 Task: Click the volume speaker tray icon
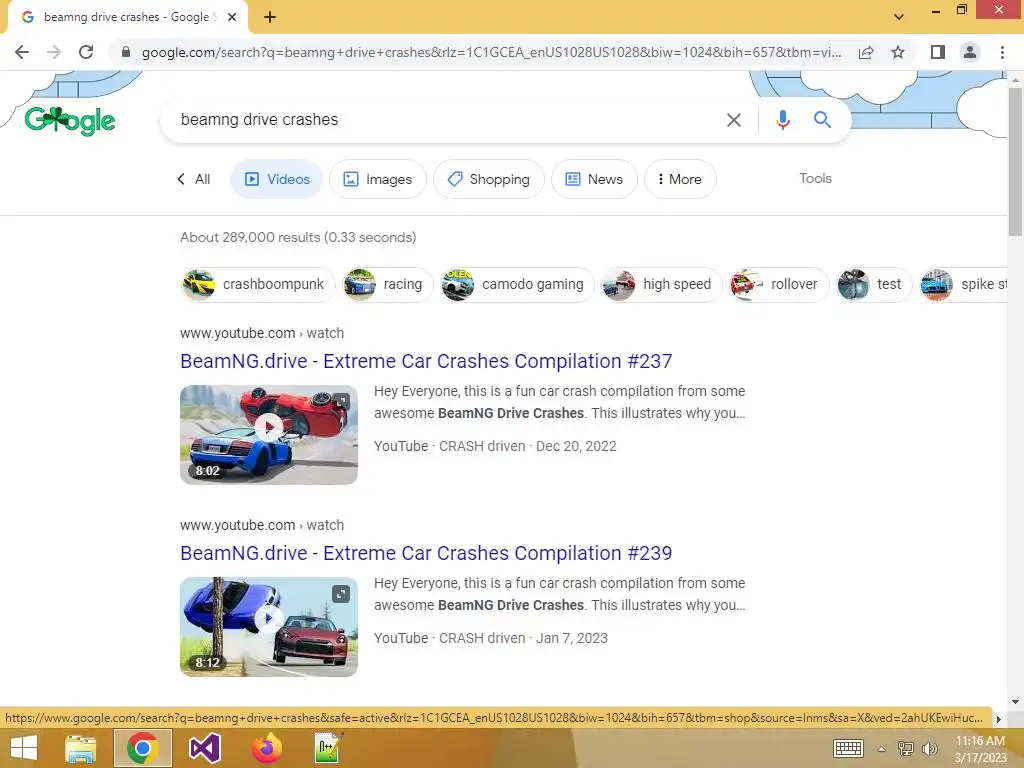929,748
